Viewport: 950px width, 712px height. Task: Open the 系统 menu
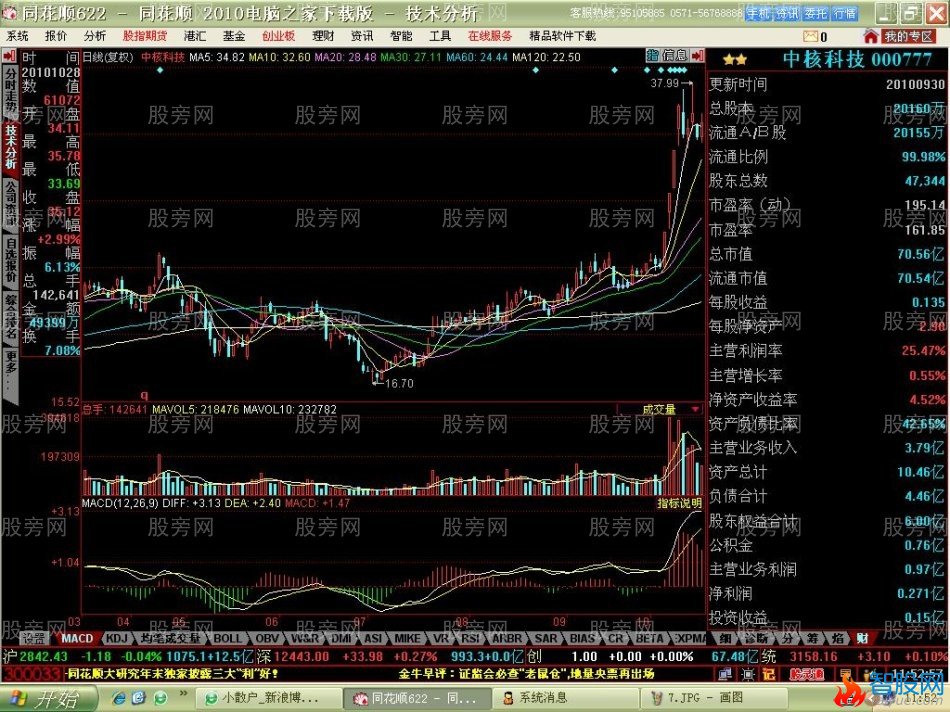tap(18, 36)
